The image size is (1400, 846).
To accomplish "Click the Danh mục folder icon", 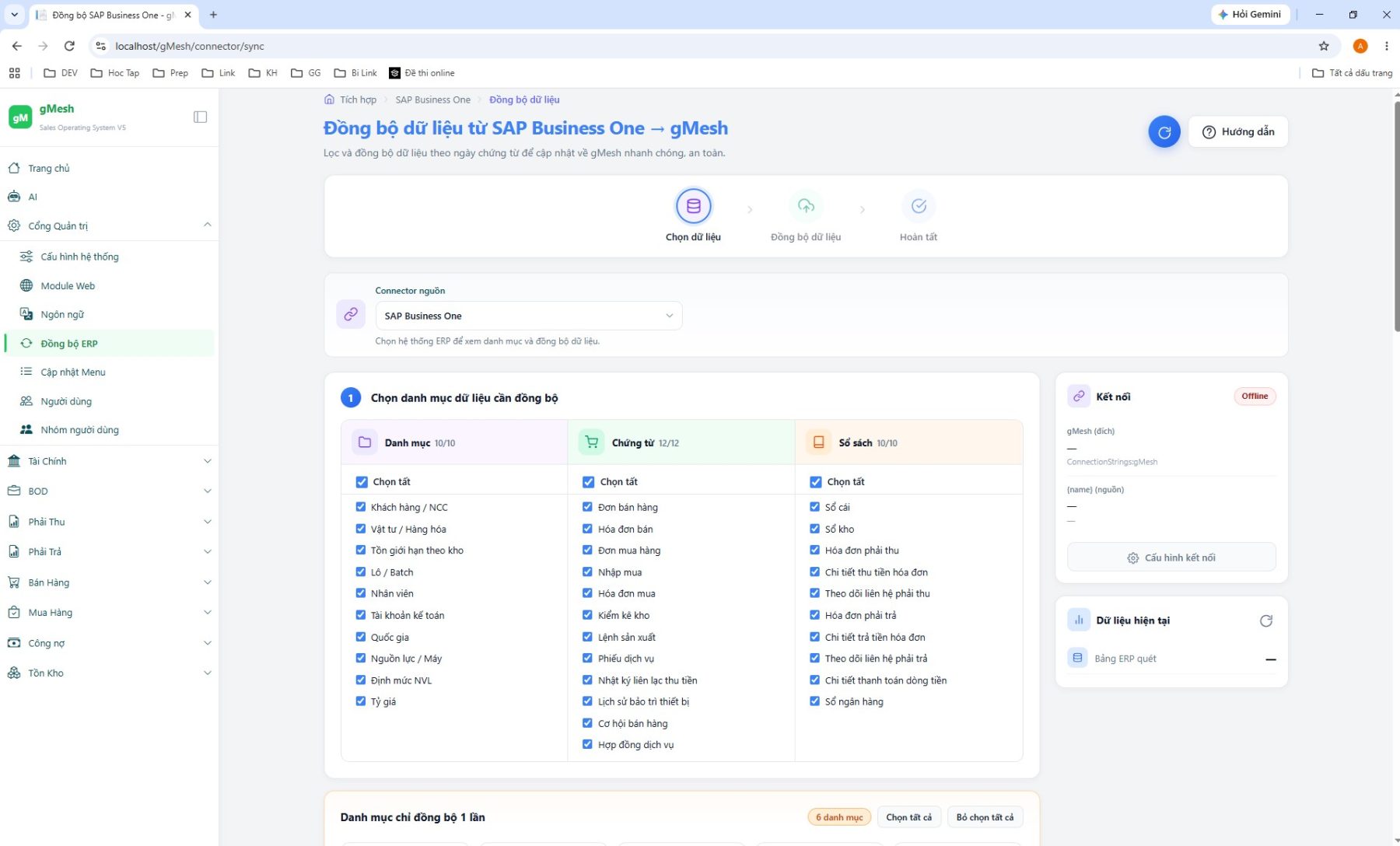I will pos(364,442).
